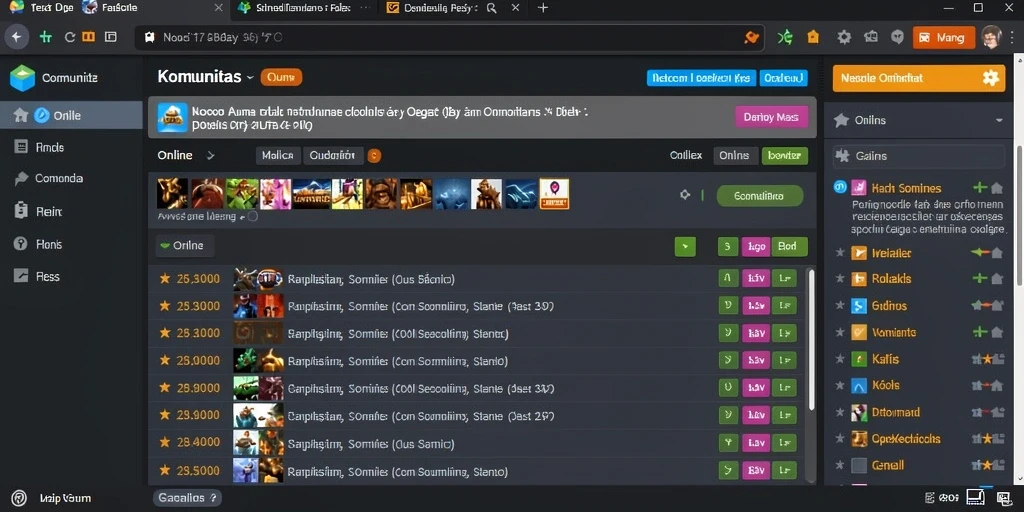Click the pink Darloy Mas button

(771, 118)
